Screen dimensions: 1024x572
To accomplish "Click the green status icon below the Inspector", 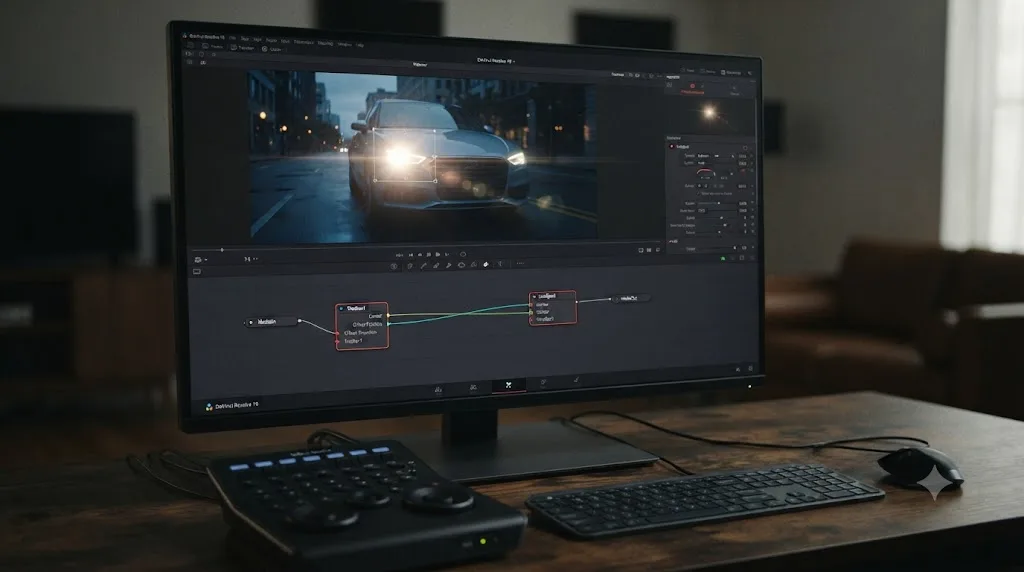I will 723,259.
